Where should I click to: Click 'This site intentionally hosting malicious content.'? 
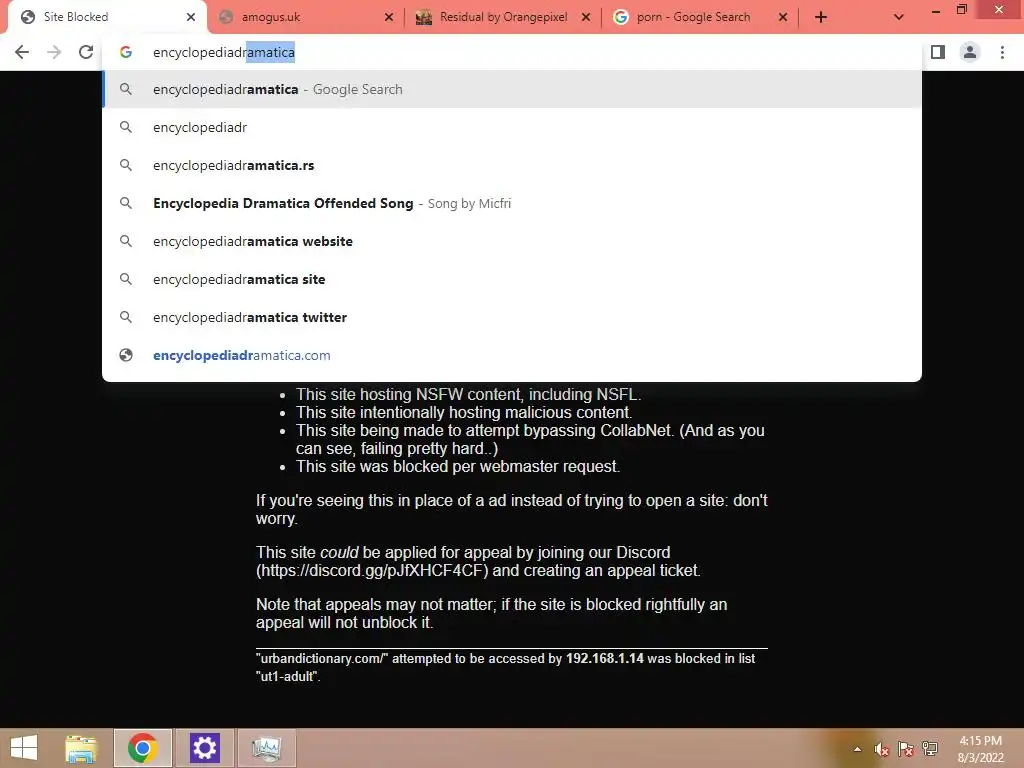coord(464,413)
